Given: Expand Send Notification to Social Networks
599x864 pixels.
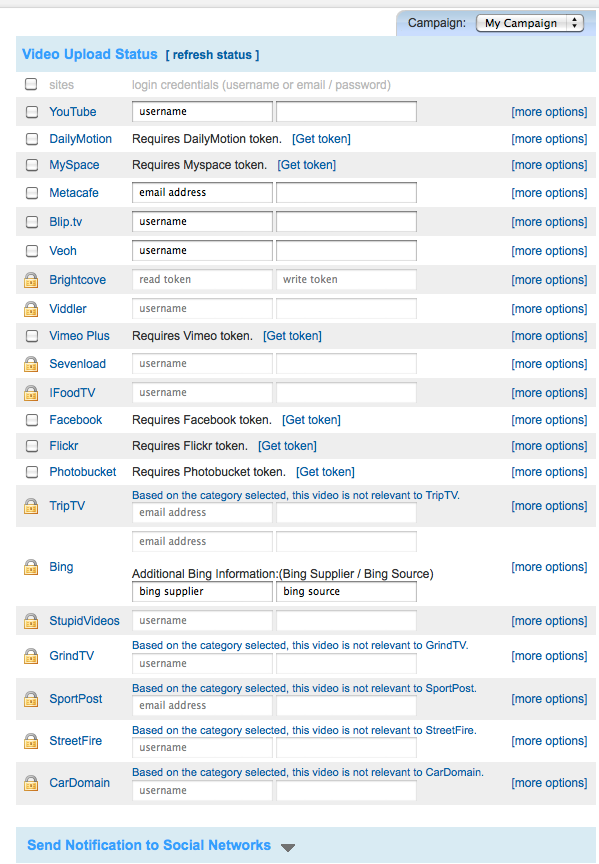Looking at the screenshot, I should tap(288, 847).
